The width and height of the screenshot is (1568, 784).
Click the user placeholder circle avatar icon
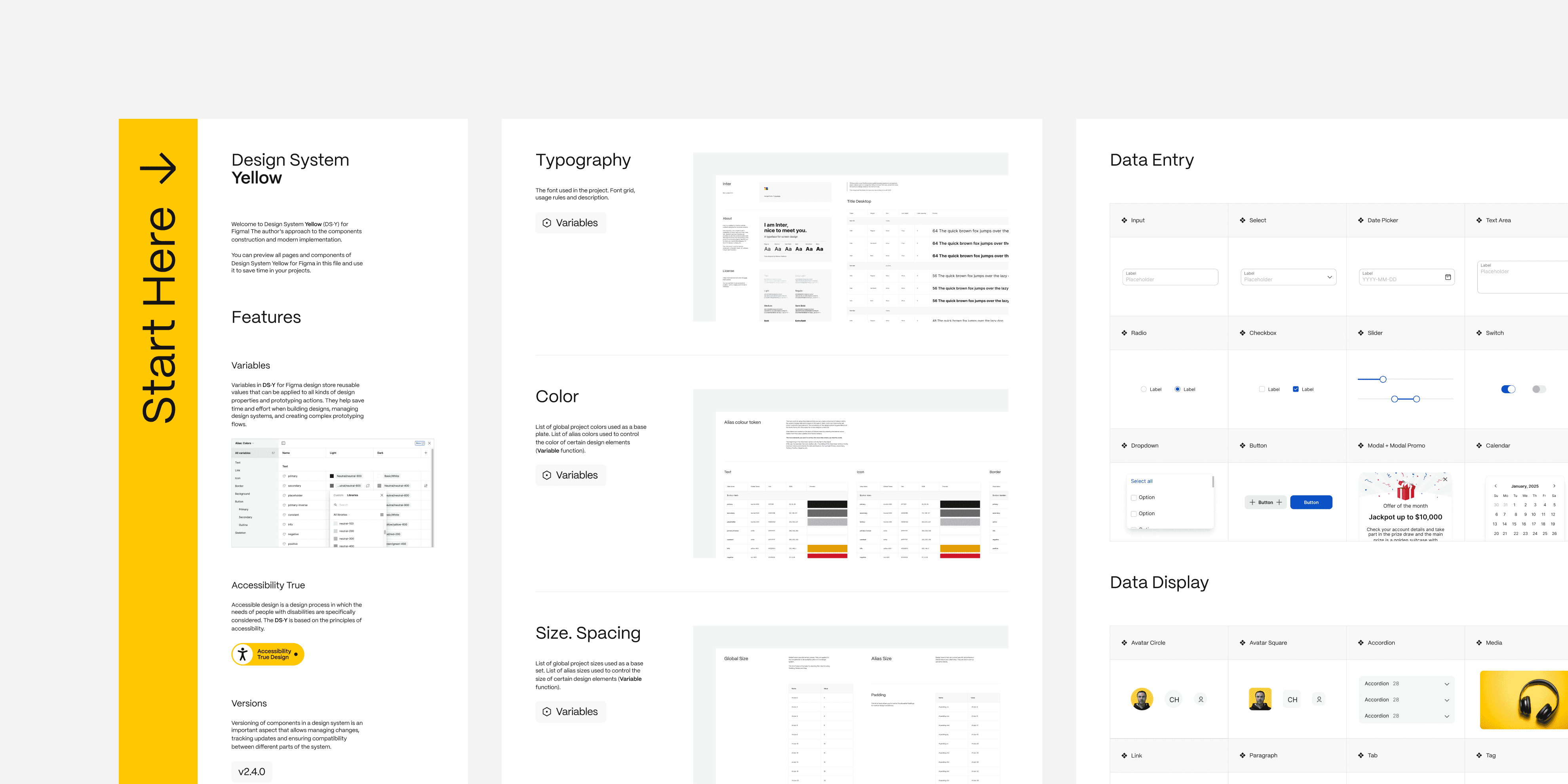click(1200, 699)
